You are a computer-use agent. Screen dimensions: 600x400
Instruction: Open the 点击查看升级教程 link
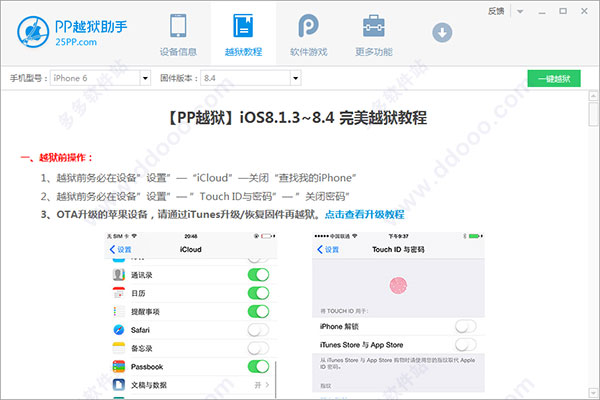[x=365, y=214]
